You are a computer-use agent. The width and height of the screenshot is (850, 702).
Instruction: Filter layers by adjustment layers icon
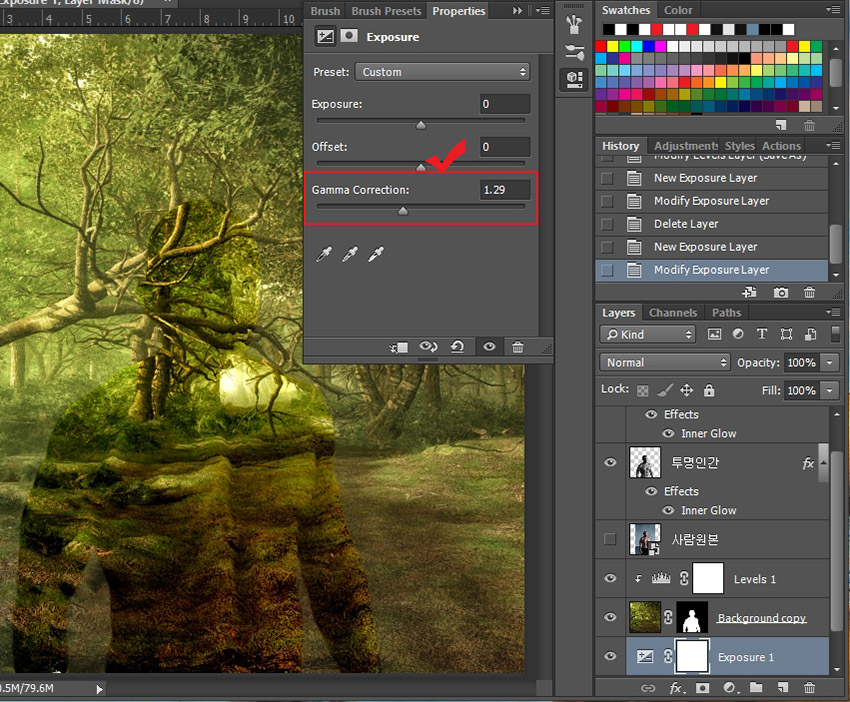pyautogui.click(x=738, y=334)
